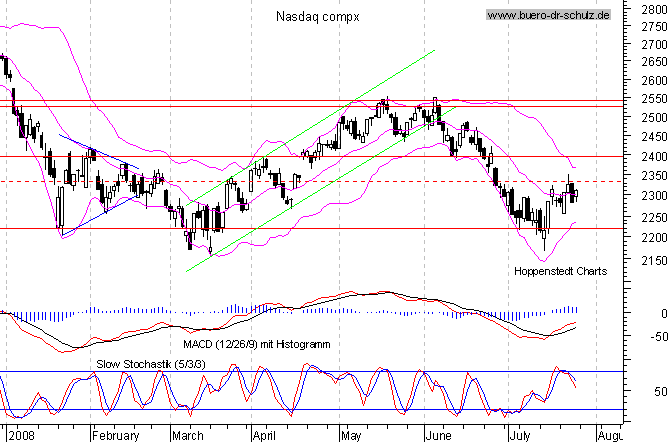Click the MACD axis value -50
The image size is (671, 442).
(659, 336)
